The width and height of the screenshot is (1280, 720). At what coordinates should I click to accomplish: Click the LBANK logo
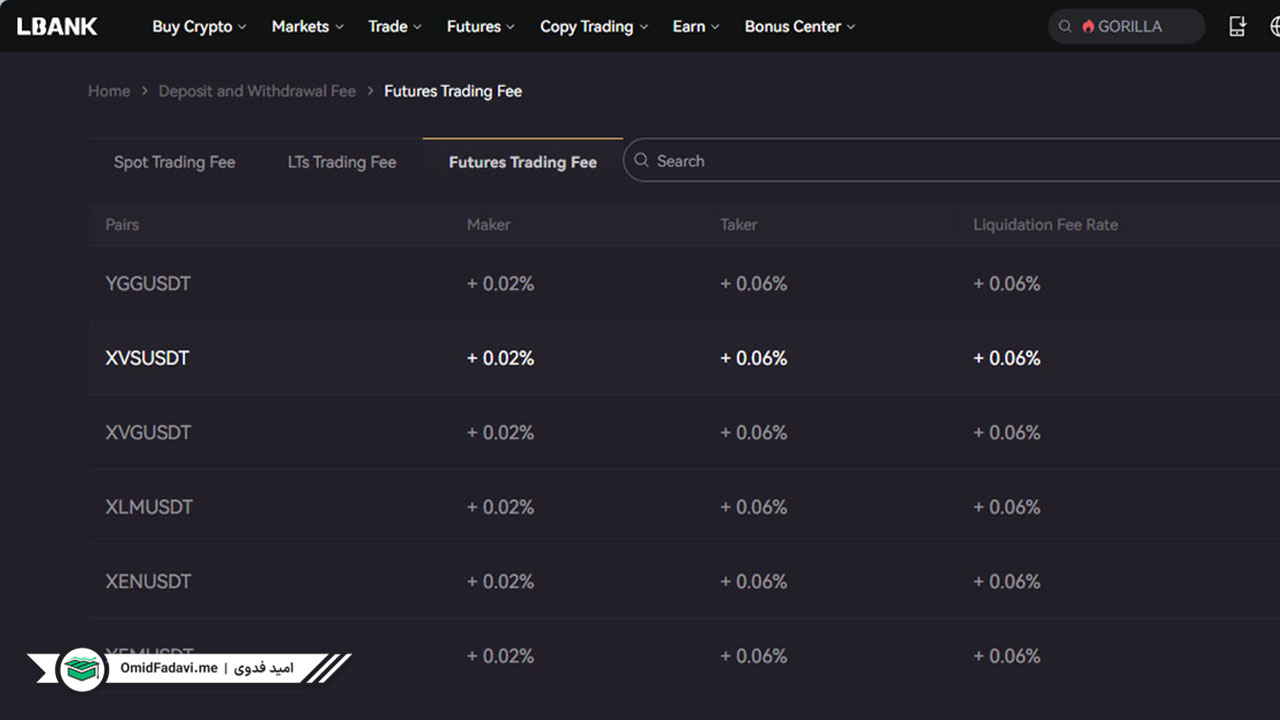(x=57, y=26)
